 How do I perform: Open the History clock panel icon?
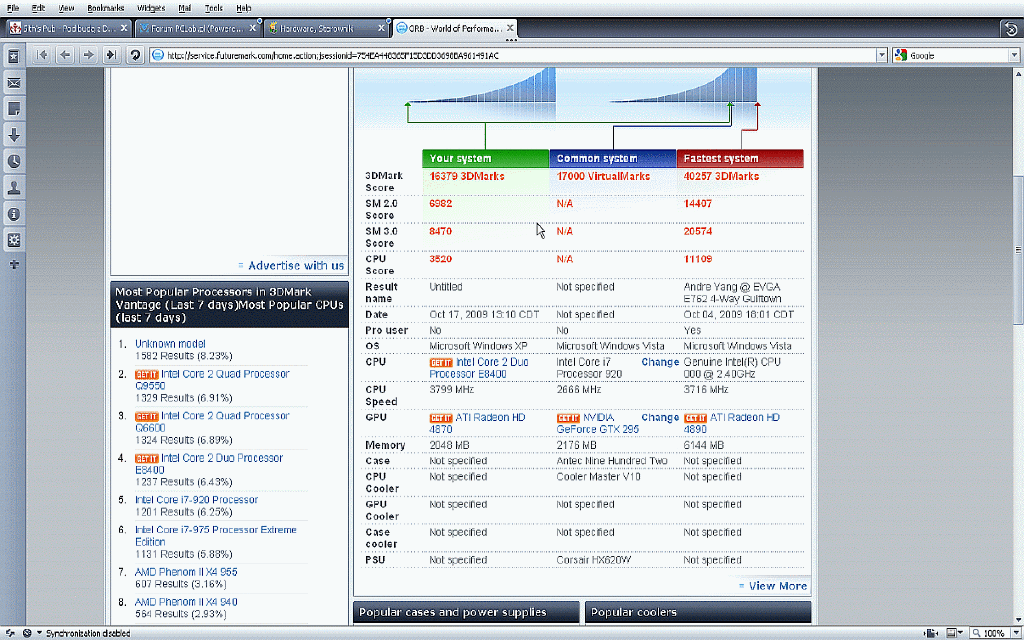click(13, 161)
